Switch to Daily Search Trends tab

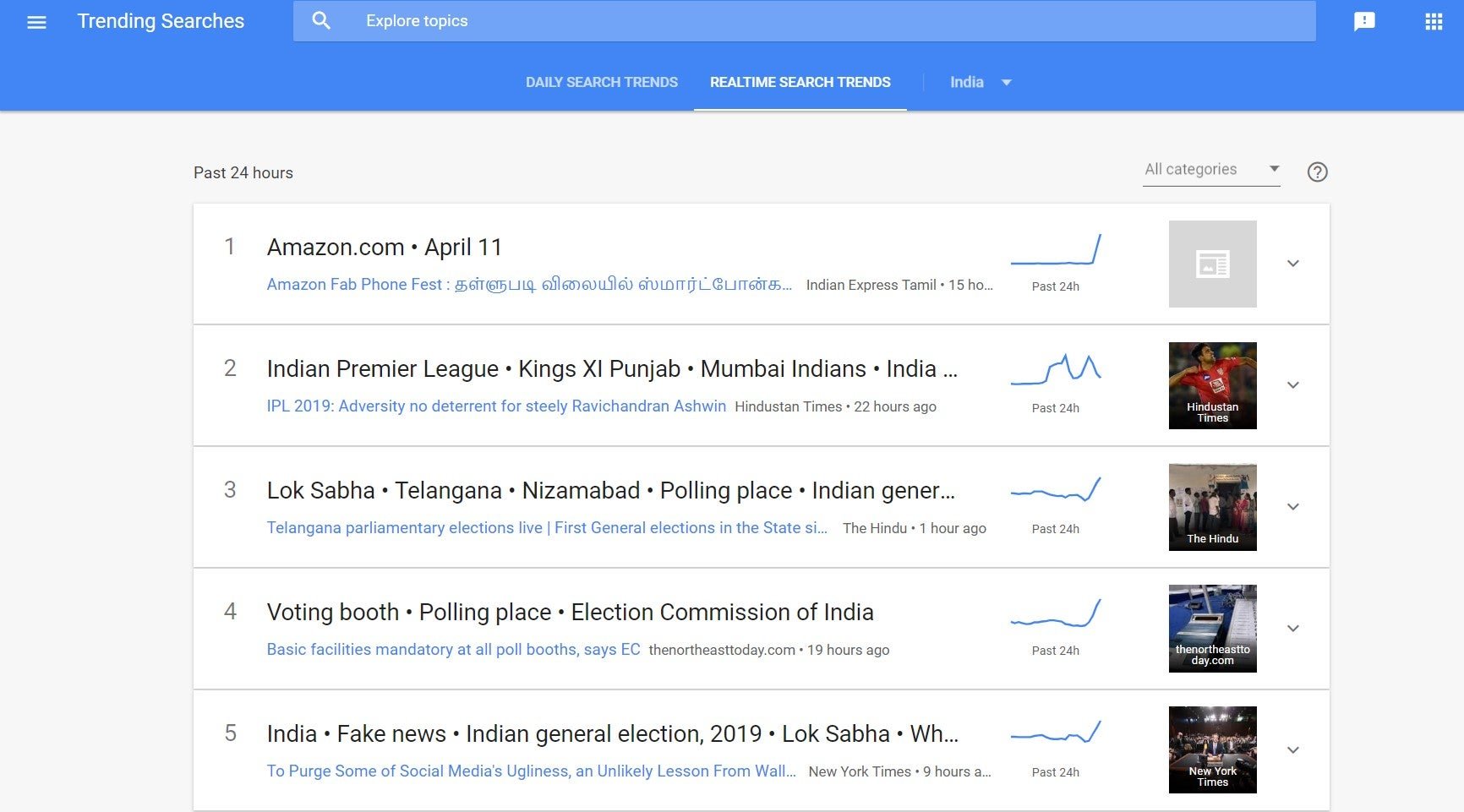602,82
